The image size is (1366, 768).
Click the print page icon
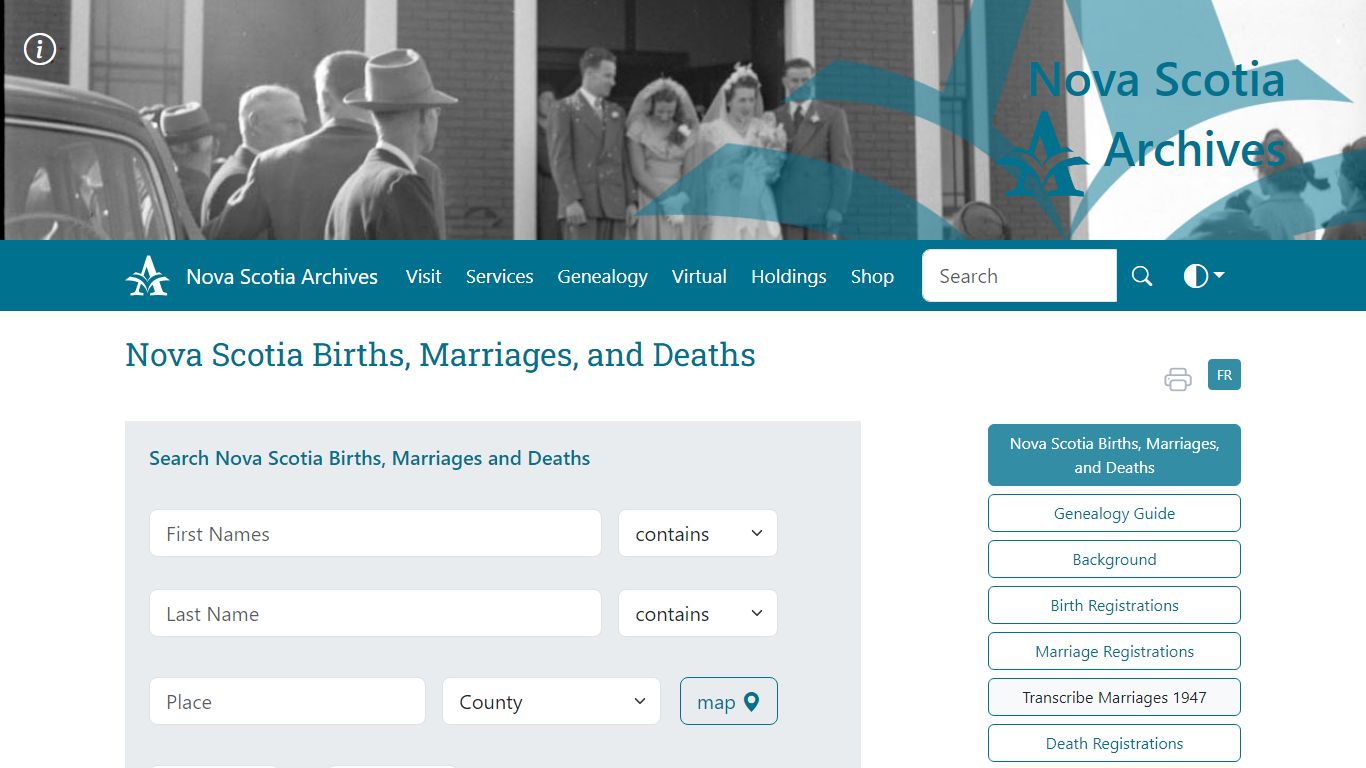1178,379
